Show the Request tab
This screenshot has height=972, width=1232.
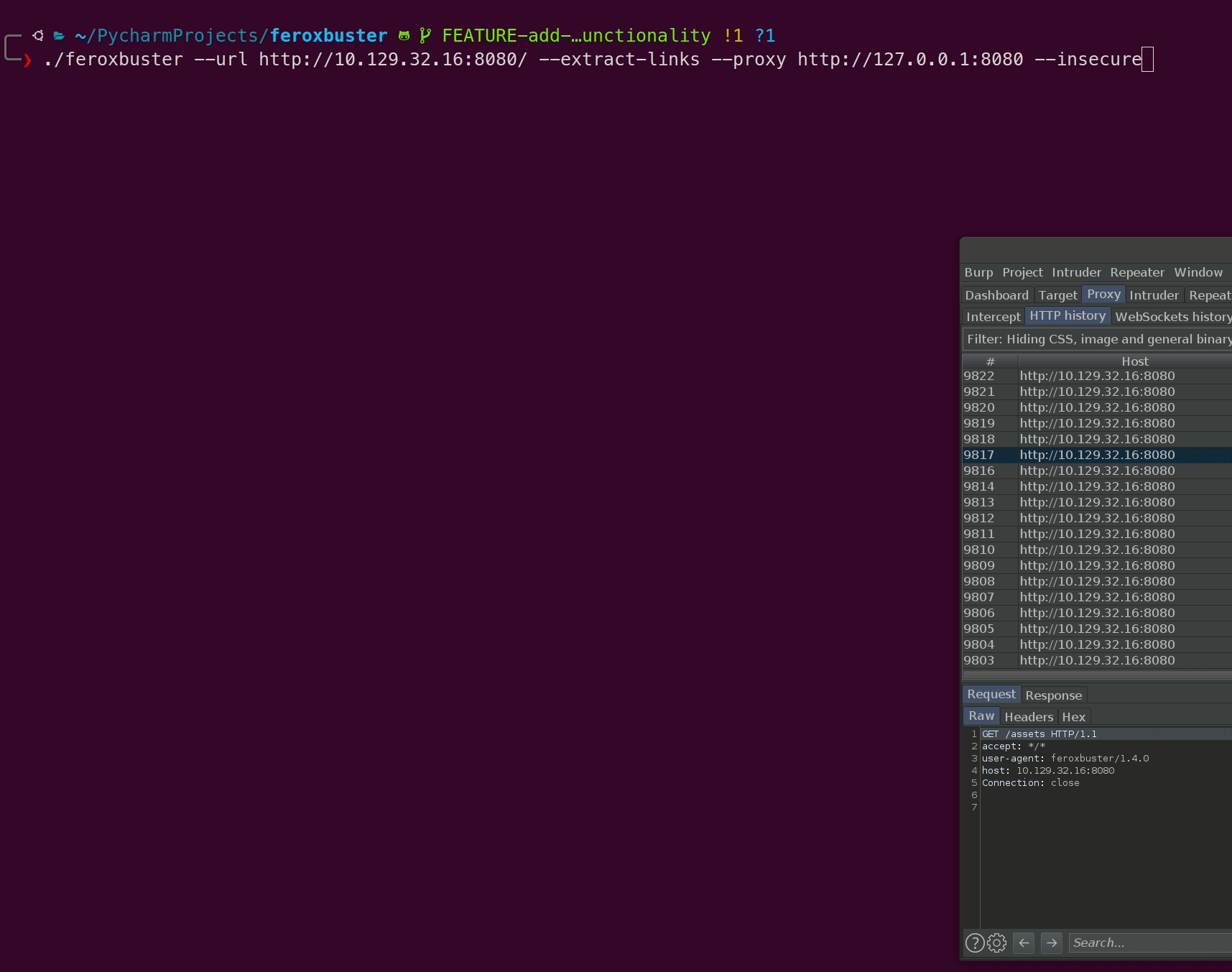pyautogui.click(x=991, y=694)
